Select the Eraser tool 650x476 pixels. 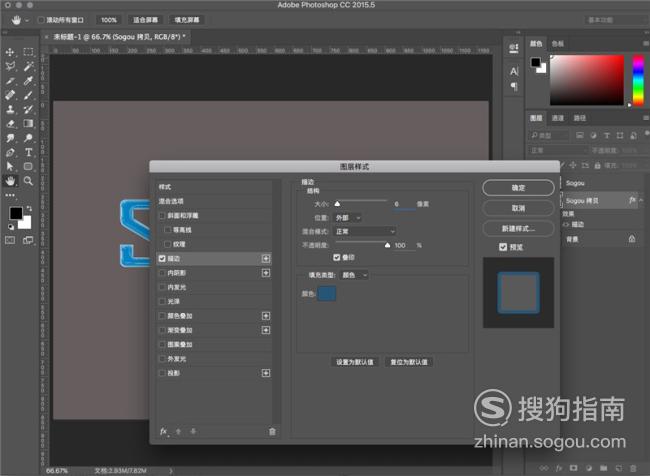(x=10, y=124)
